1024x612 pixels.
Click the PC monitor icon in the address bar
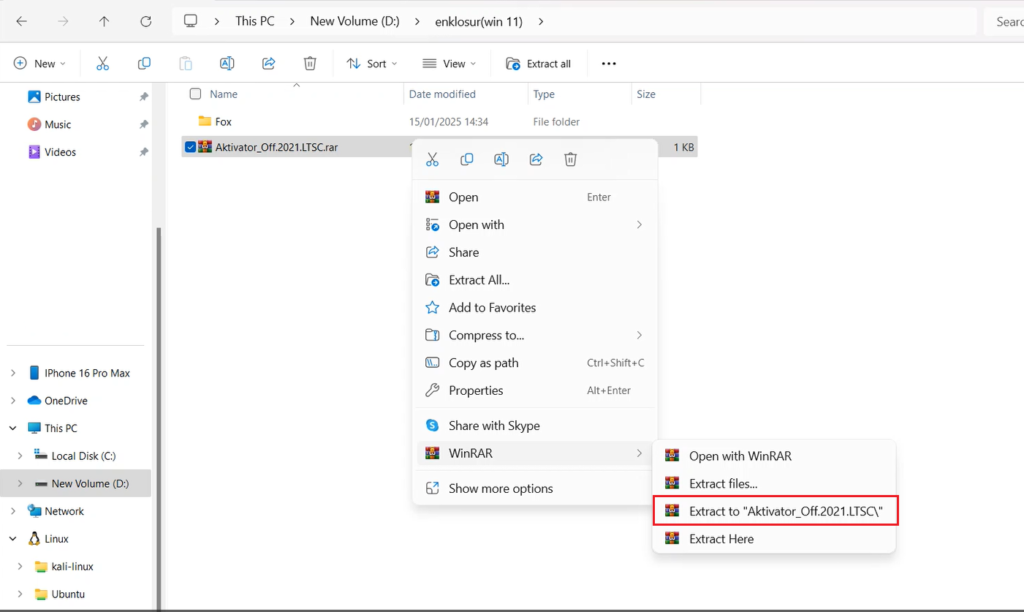point(190,21)
